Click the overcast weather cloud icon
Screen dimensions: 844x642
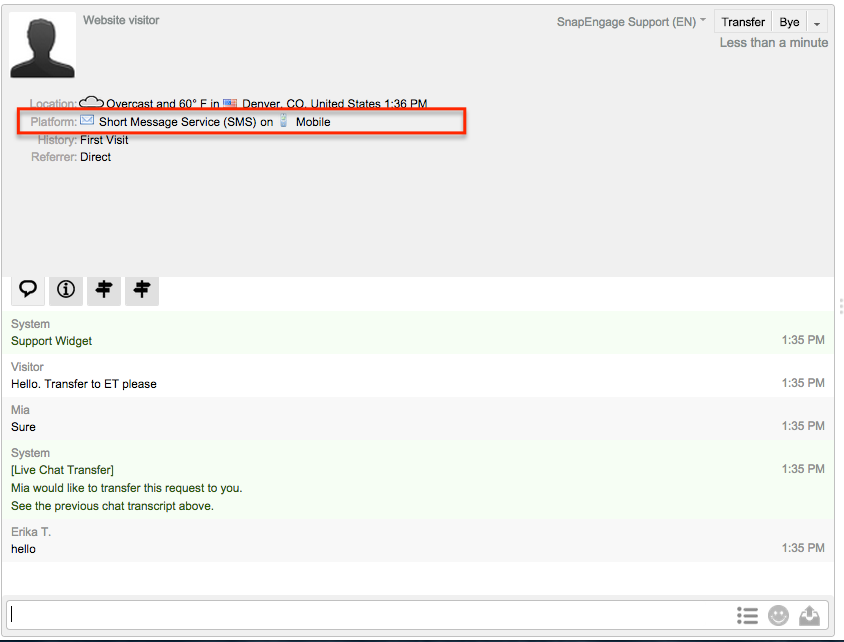tap(91, 102)
